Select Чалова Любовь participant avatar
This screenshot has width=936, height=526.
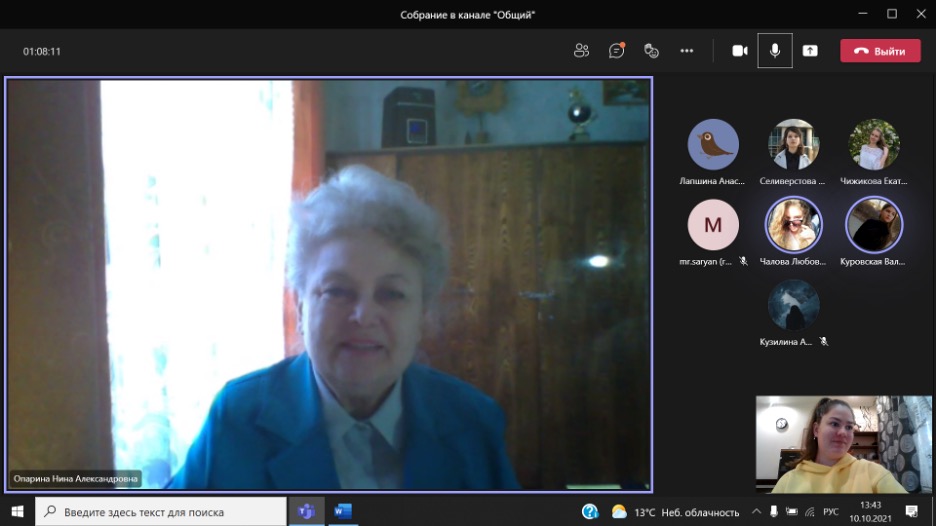[x=793, y=225]
